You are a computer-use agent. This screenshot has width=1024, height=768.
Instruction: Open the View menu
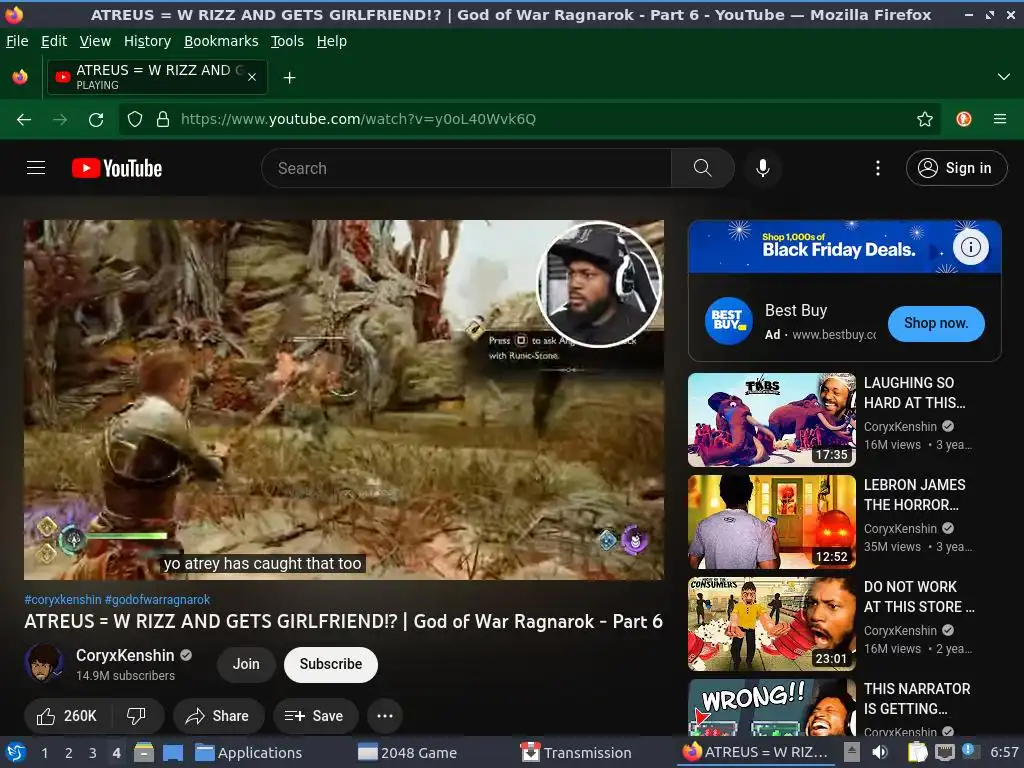click(95, 41)
